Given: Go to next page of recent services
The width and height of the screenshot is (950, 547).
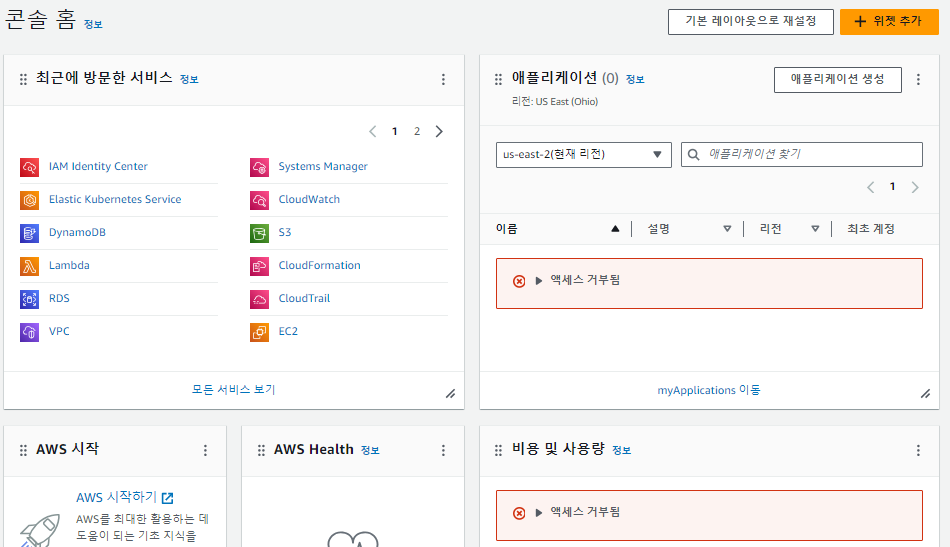Looking at the screenshot, I should click(439, 131).
